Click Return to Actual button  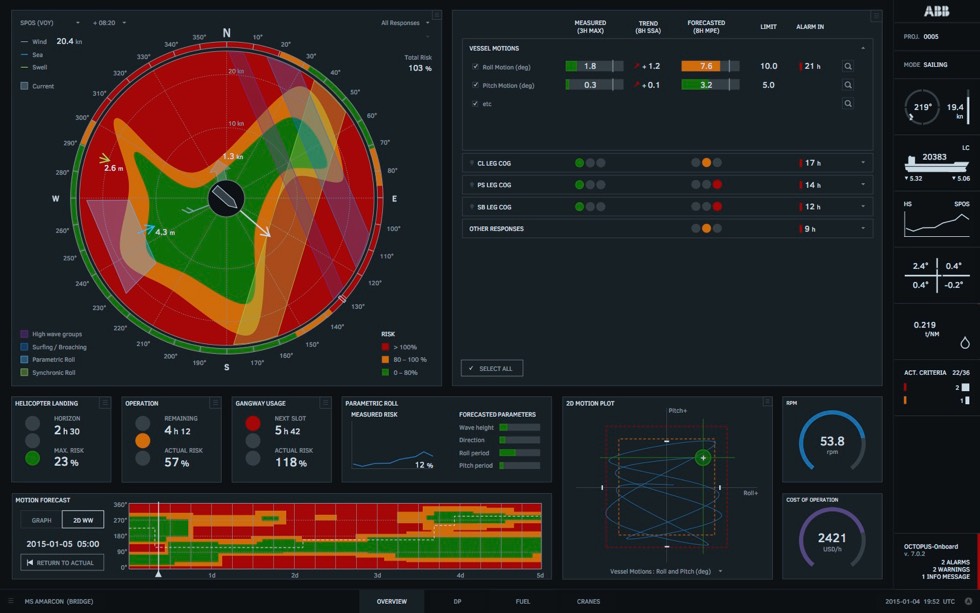coord(62,562)
